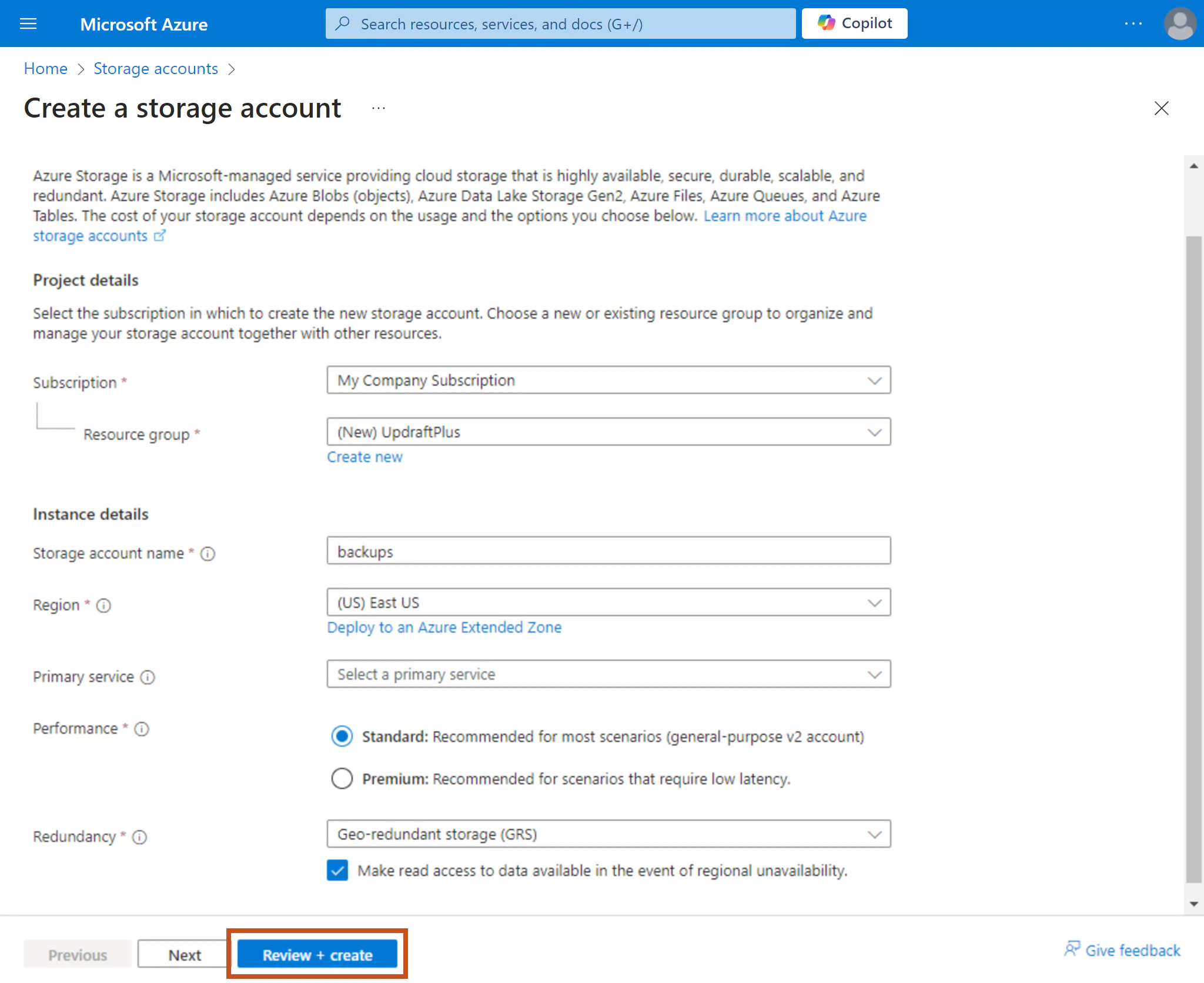
Task: Navigate to Home breadcrumb
Action: coord(45,69)
